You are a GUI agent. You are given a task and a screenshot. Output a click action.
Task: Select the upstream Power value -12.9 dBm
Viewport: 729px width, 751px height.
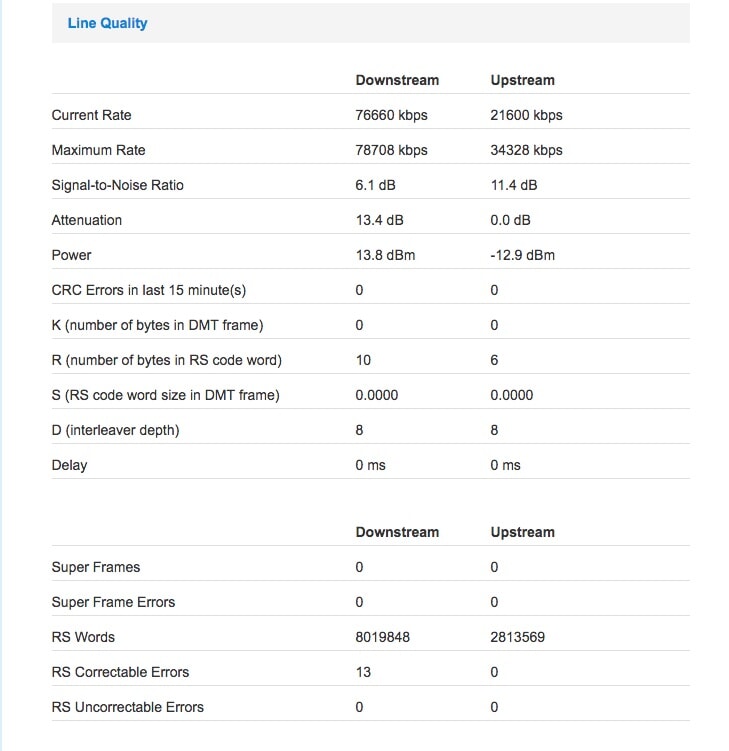pyautogui.click(x=522, y=255)
